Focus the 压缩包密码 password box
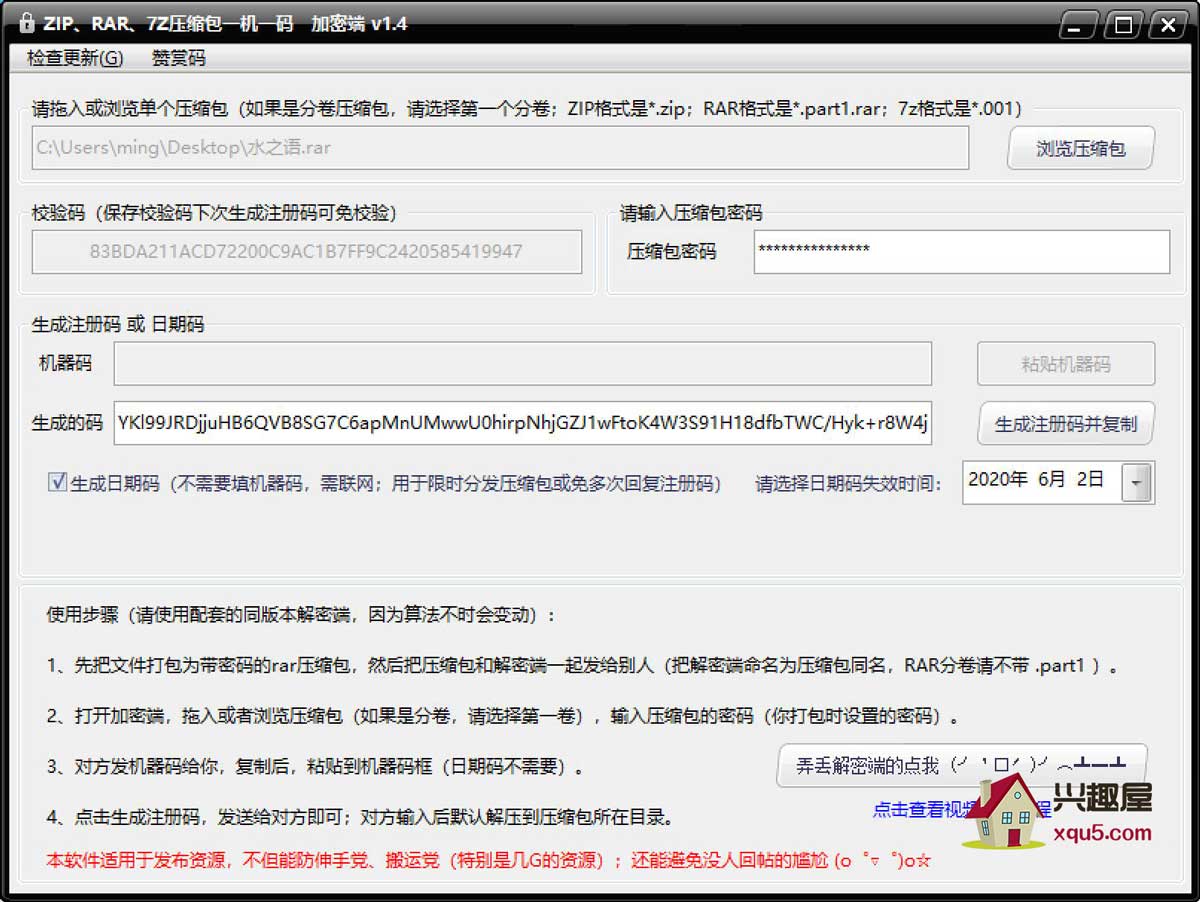The width and height of the screenshot is (1200, 902). 960,252
